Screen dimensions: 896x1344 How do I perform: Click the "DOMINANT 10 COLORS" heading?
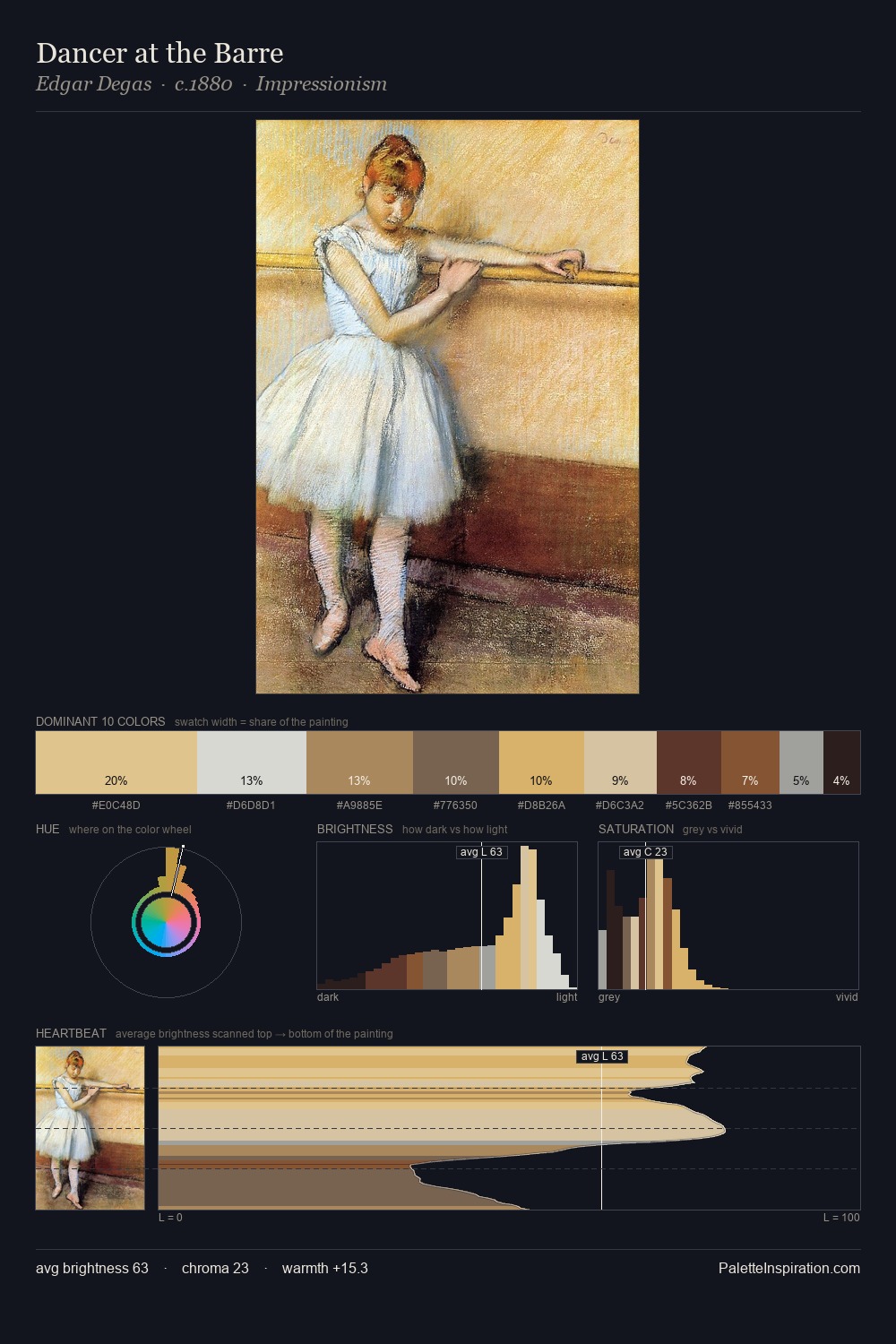point(100,721)
